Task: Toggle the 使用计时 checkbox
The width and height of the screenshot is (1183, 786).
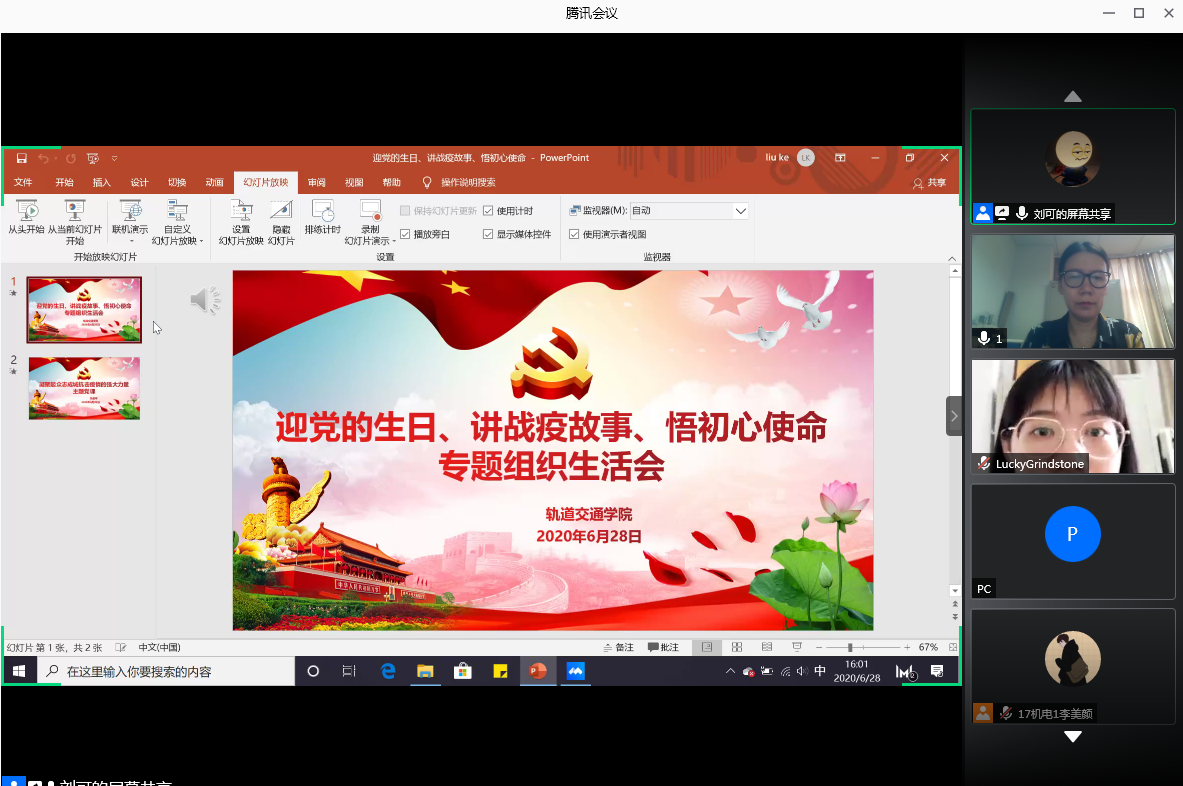Action: coord(488,211)
